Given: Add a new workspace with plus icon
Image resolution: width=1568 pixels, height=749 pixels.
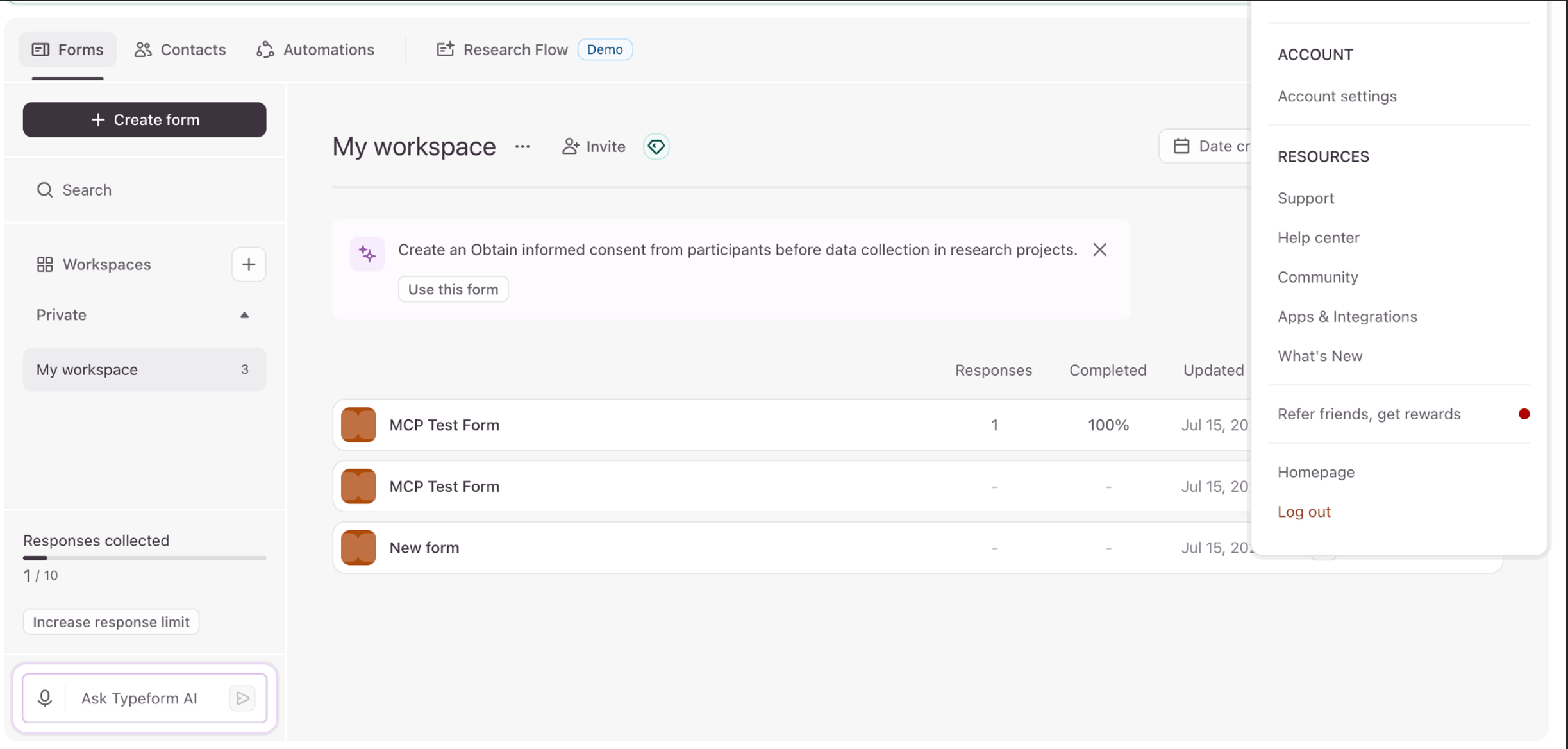Looking at the screenshot, I should click(x=249, y=264).
